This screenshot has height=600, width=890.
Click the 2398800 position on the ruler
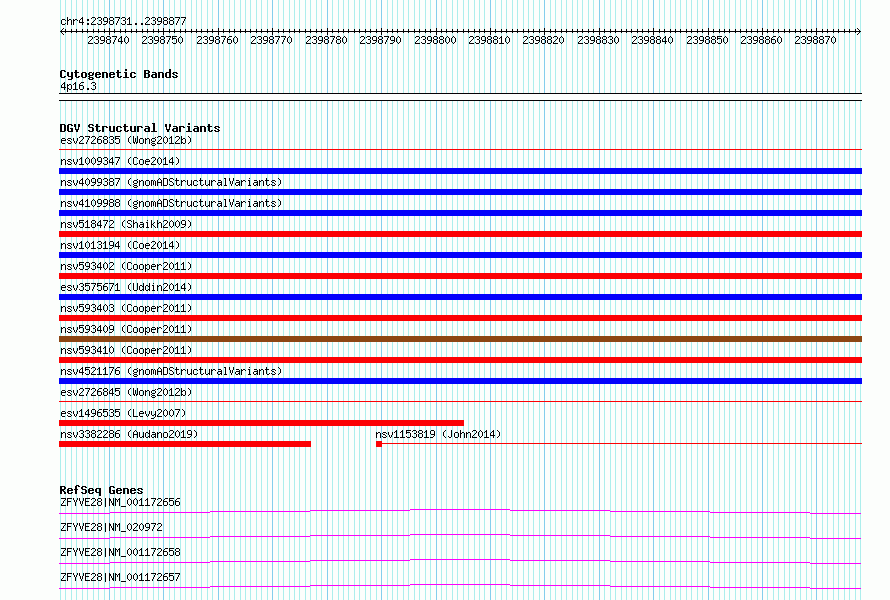pyautogui.click(x=435, y=40)
